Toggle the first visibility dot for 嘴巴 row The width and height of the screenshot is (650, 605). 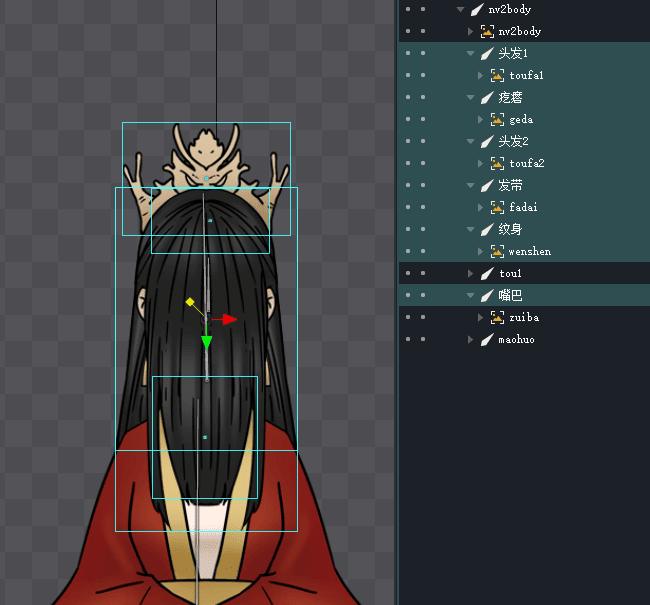pyautogui.click(x=408, y=296)
